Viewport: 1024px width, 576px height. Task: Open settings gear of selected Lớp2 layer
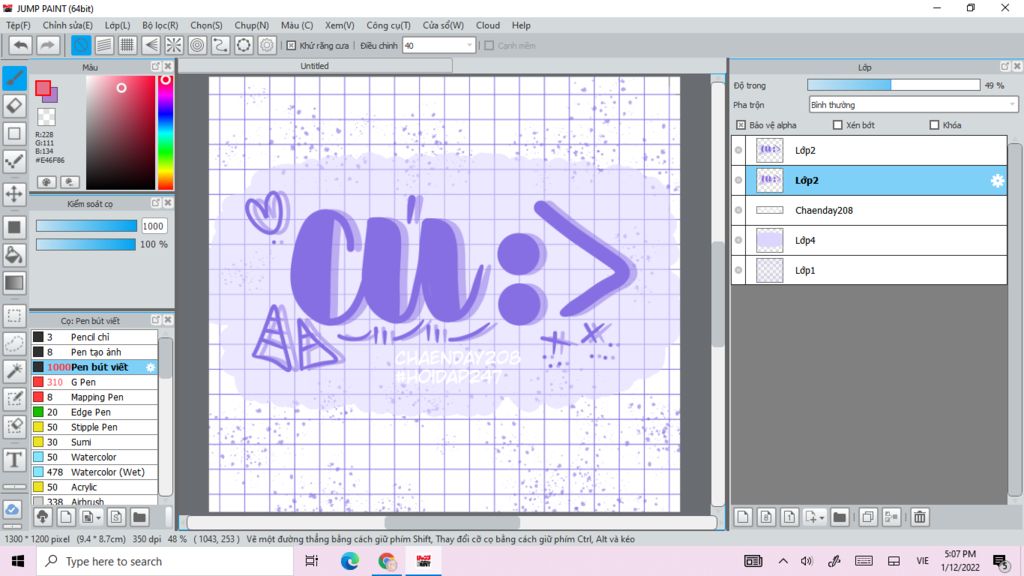click(x=997, y=181)
